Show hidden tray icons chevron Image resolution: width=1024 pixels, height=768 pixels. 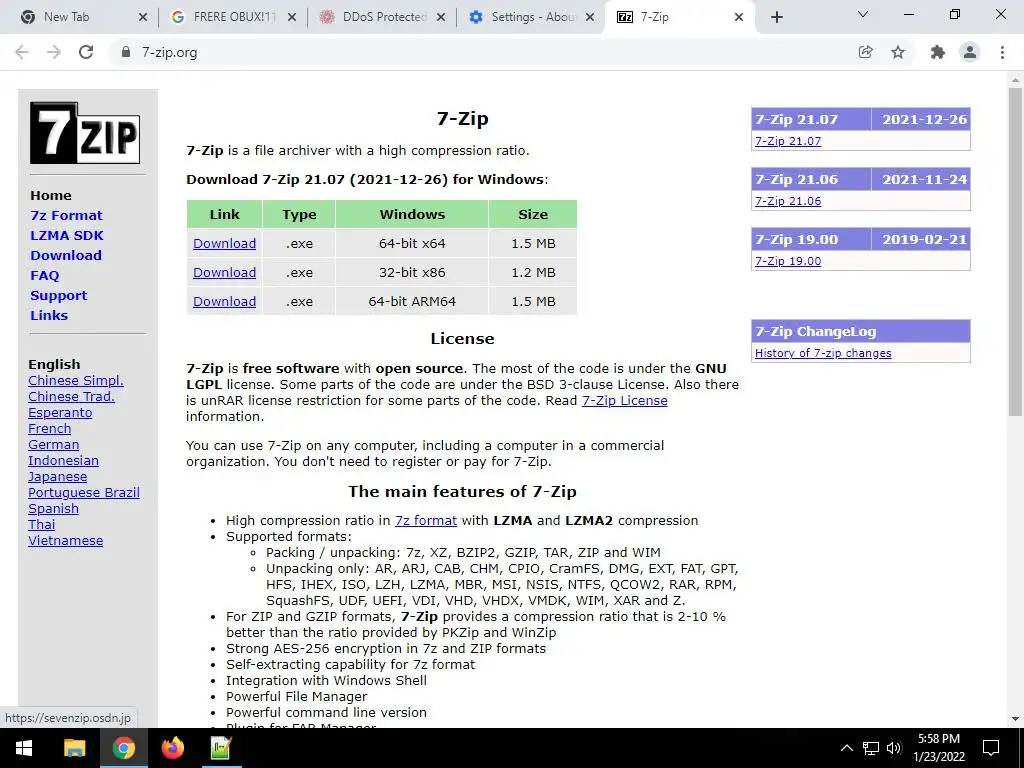point(846,748)
